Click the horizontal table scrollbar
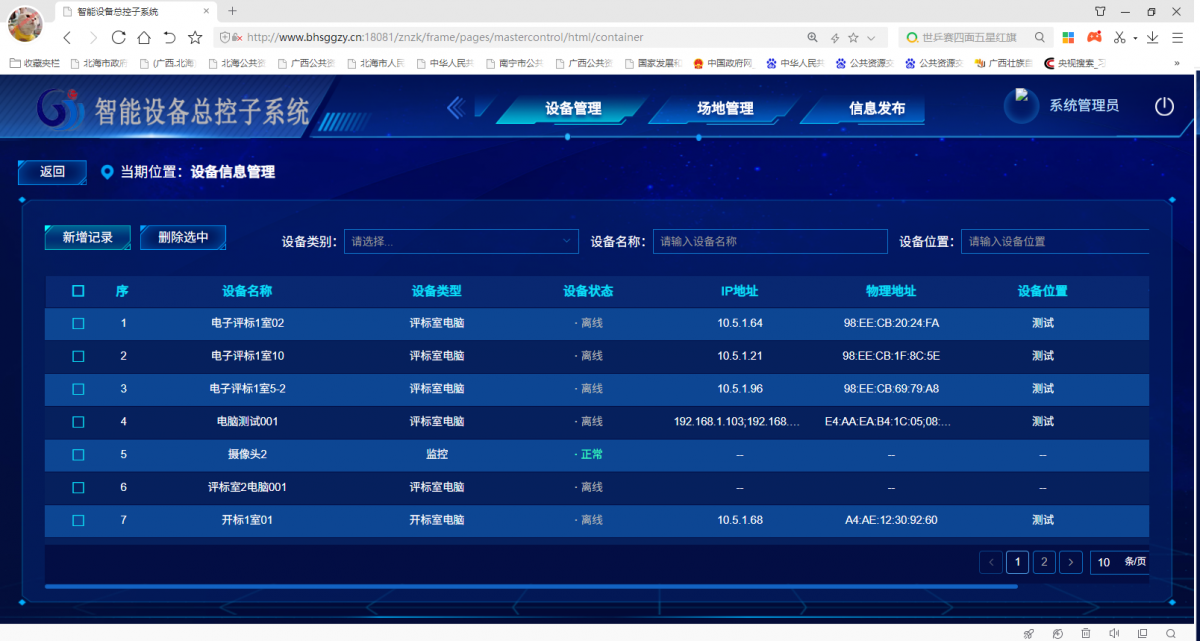This screenshot has width=1200, height=641. pos(531,586)
